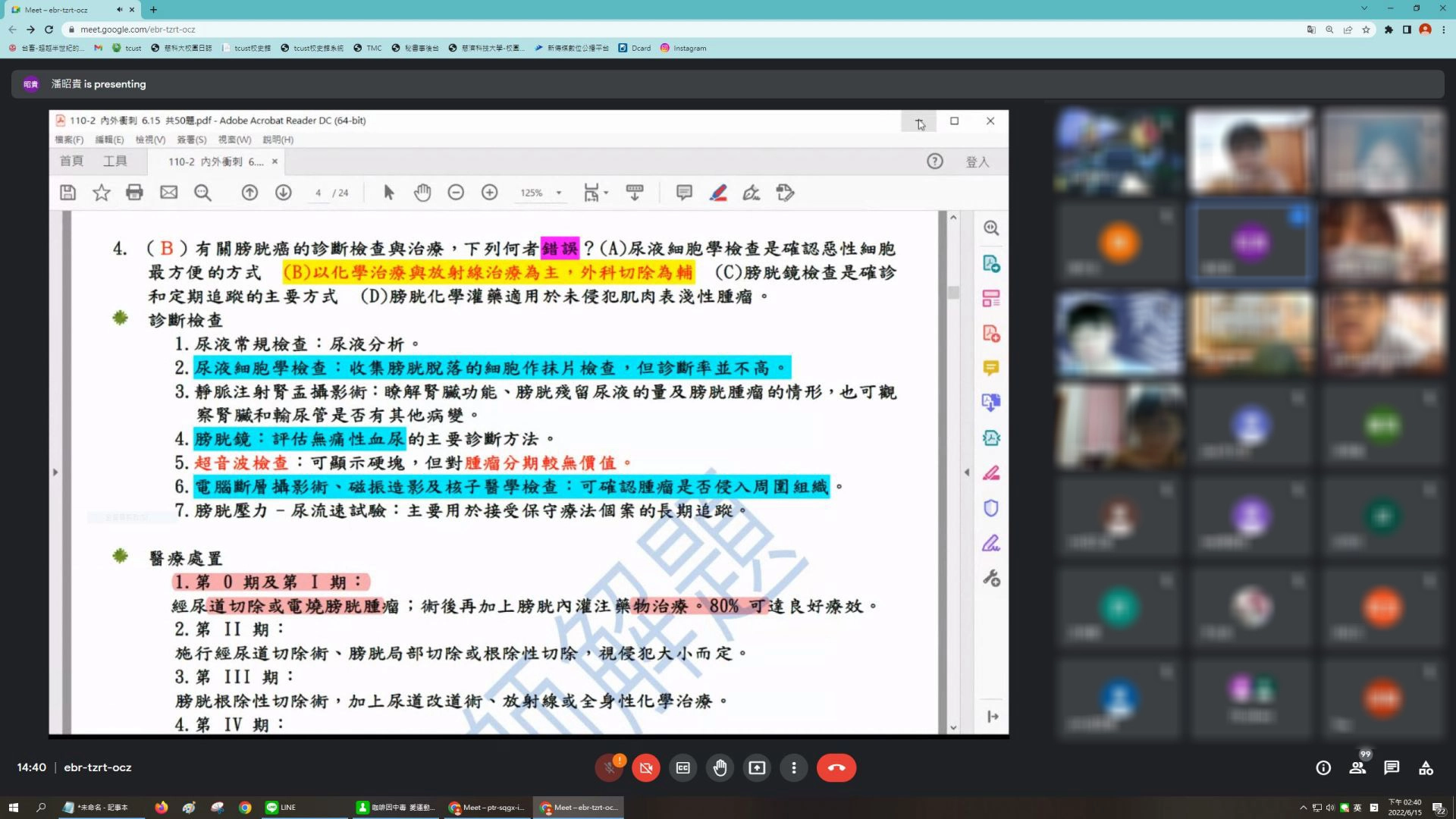Save the PDF with floppy icon

[67, 193]
